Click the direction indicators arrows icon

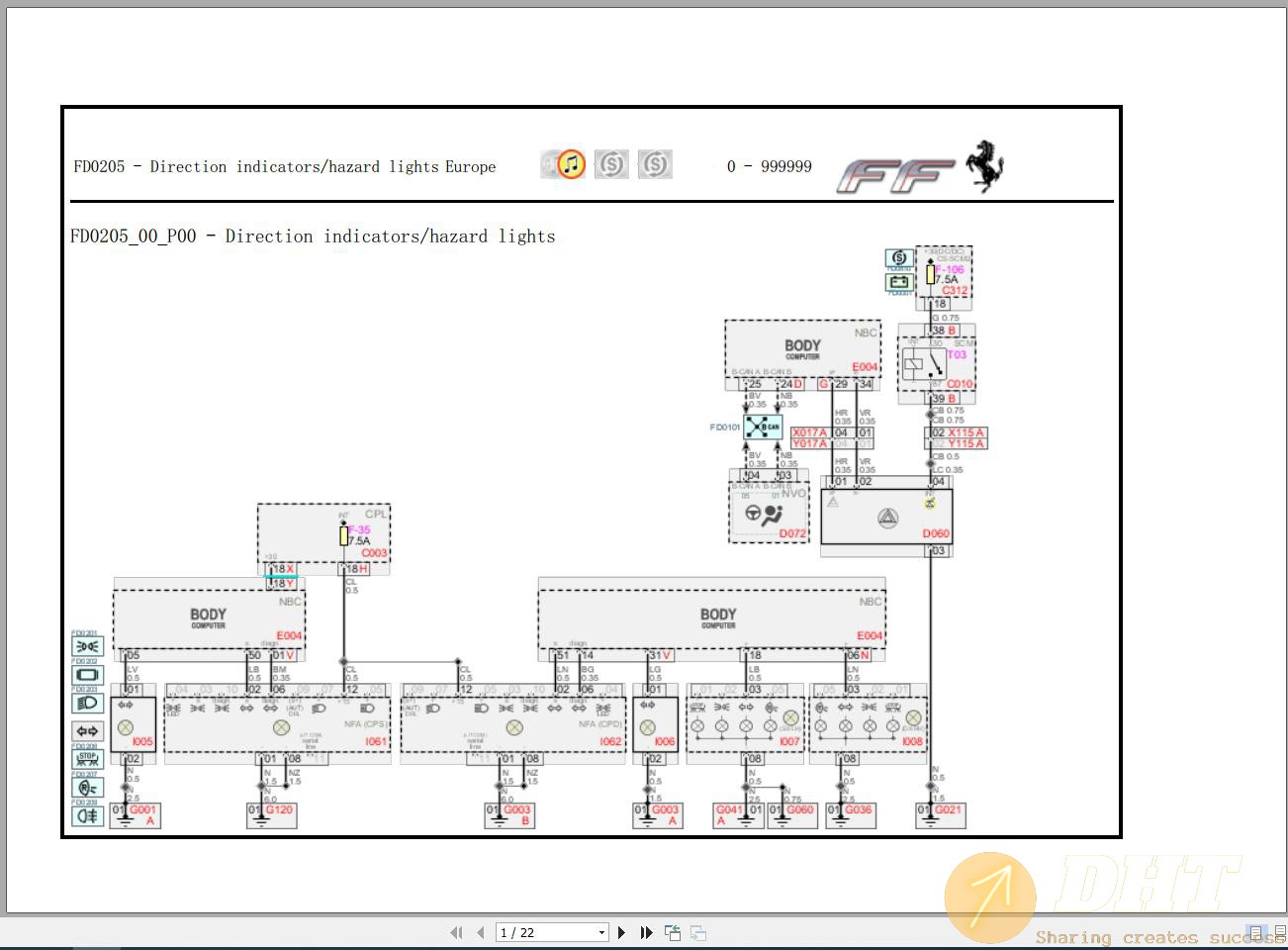tap(87, 731)
